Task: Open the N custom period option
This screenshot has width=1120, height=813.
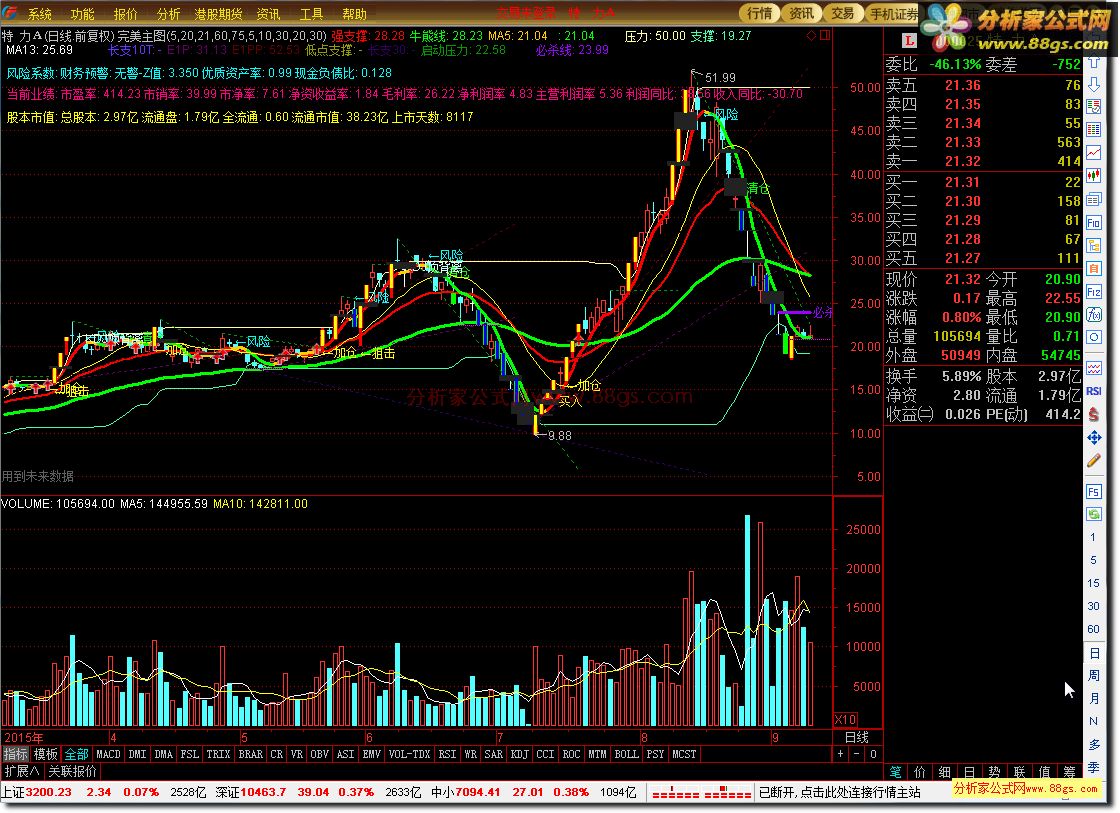Action: (x=1094, y=721)
